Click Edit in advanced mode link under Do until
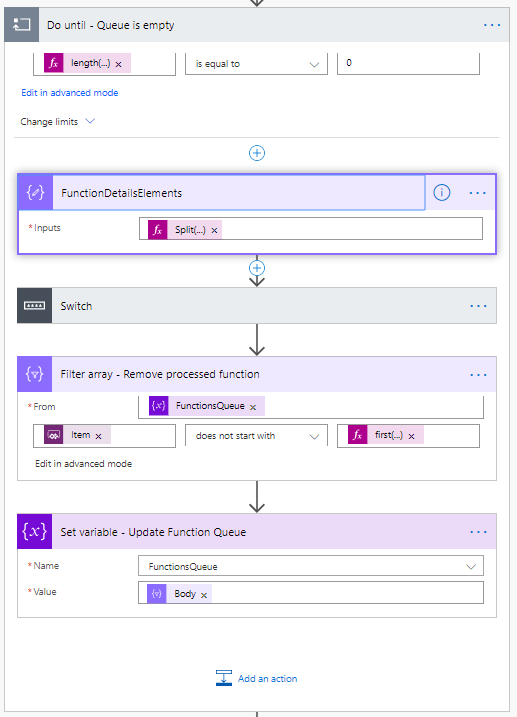The height and width of the screenshot is (717, 517). [x=70, y=92]
